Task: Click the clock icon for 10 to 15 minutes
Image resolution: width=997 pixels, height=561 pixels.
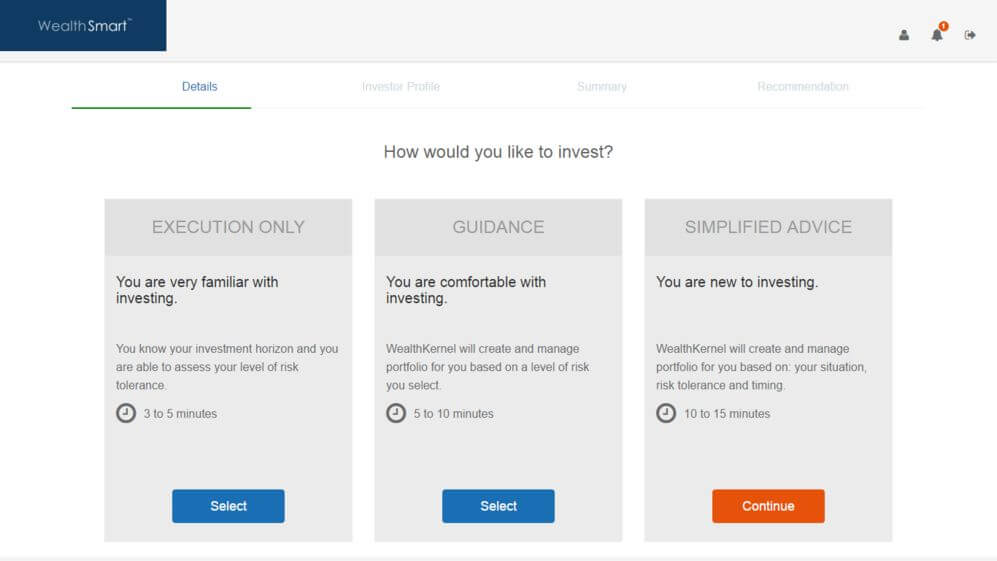Action: click(666, 413)
